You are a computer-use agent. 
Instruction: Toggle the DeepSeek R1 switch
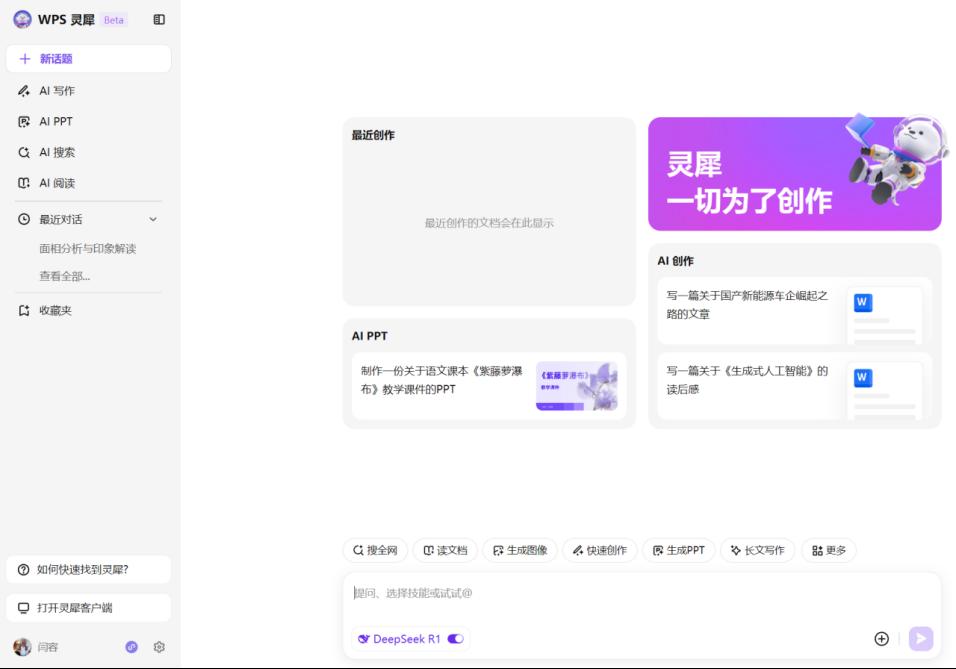pos(455,639)
